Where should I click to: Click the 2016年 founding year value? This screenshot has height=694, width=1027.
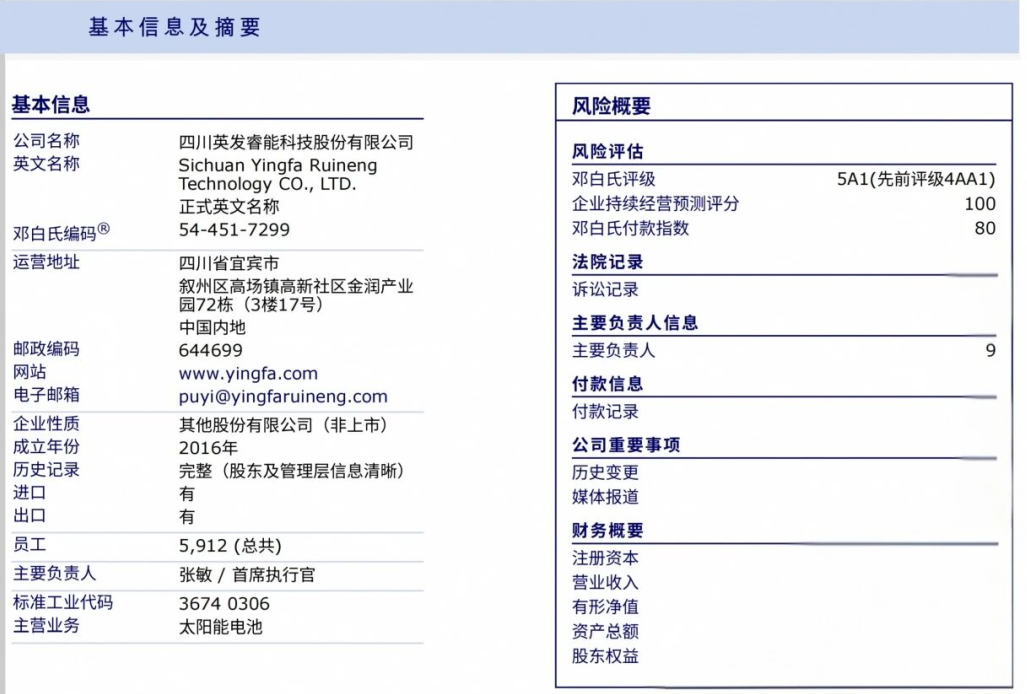point(208,448)
